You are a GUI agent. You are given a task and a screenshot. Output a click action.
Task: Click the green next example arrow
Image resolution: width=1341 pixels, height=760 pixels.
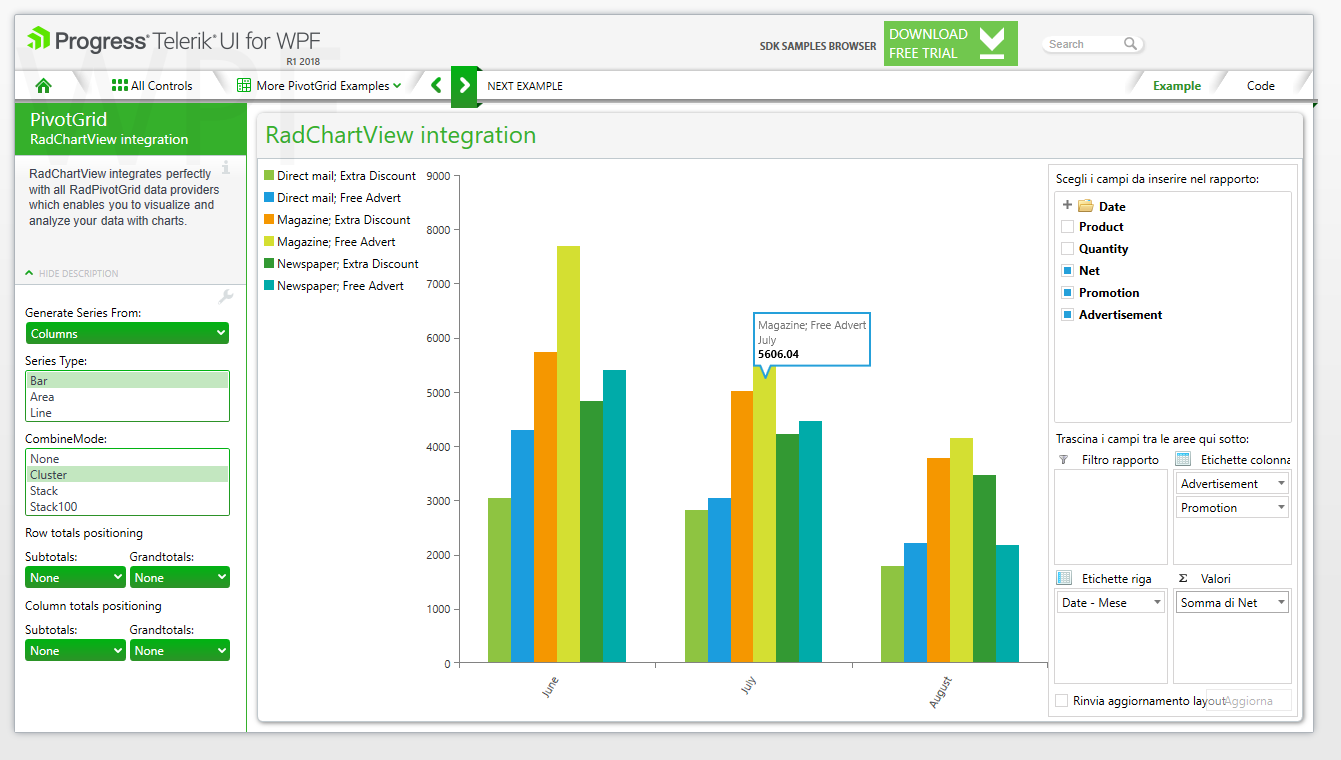point(464,85)
